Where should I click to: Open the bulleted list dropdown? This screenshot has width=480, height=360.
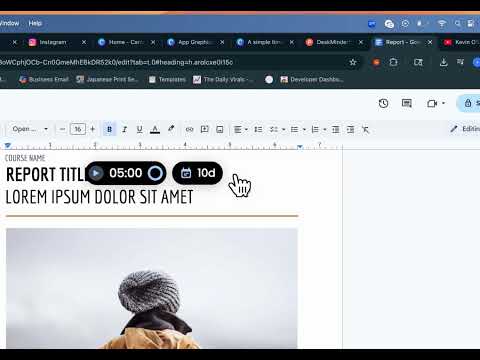pos(298,129)
